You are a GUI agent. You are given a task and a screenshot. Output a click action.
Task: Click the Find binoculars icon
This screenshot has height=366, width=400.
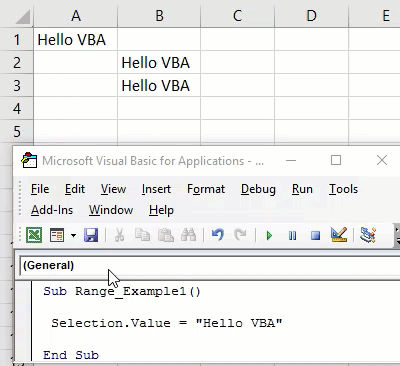coord(189,235)
